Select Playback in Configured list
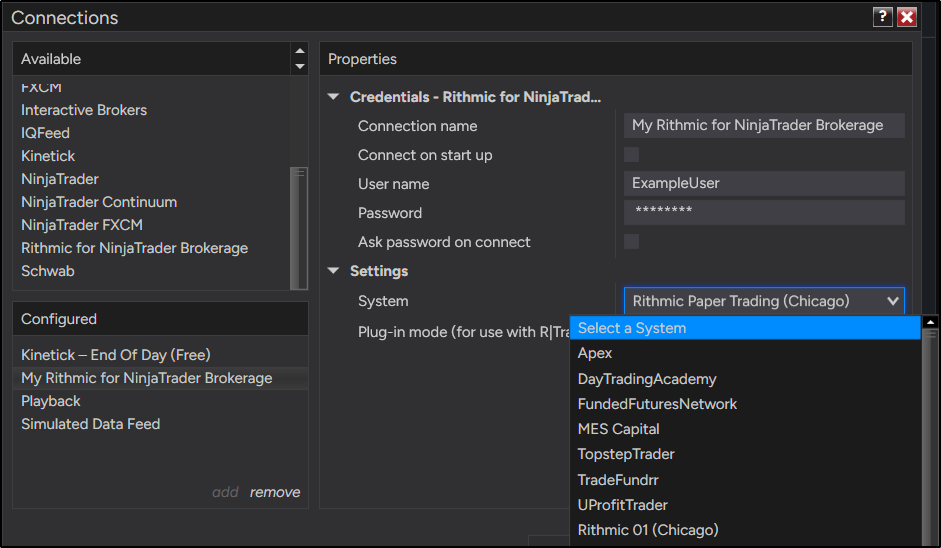941x548 pixels. 160,401
